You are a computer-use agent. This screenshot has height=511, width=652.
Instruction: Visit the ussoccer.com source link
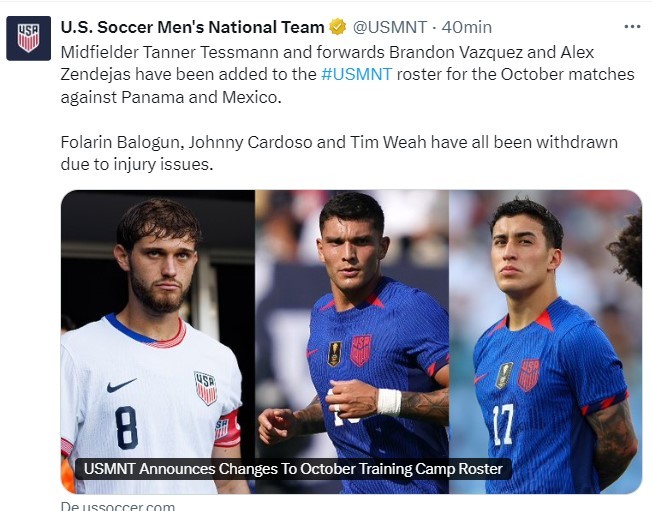pyautogui.click(x=118, y=506)
